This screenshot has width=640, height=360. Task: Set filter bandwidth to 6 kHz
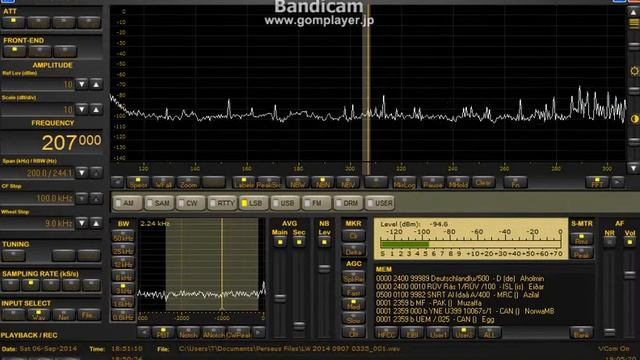123,276
